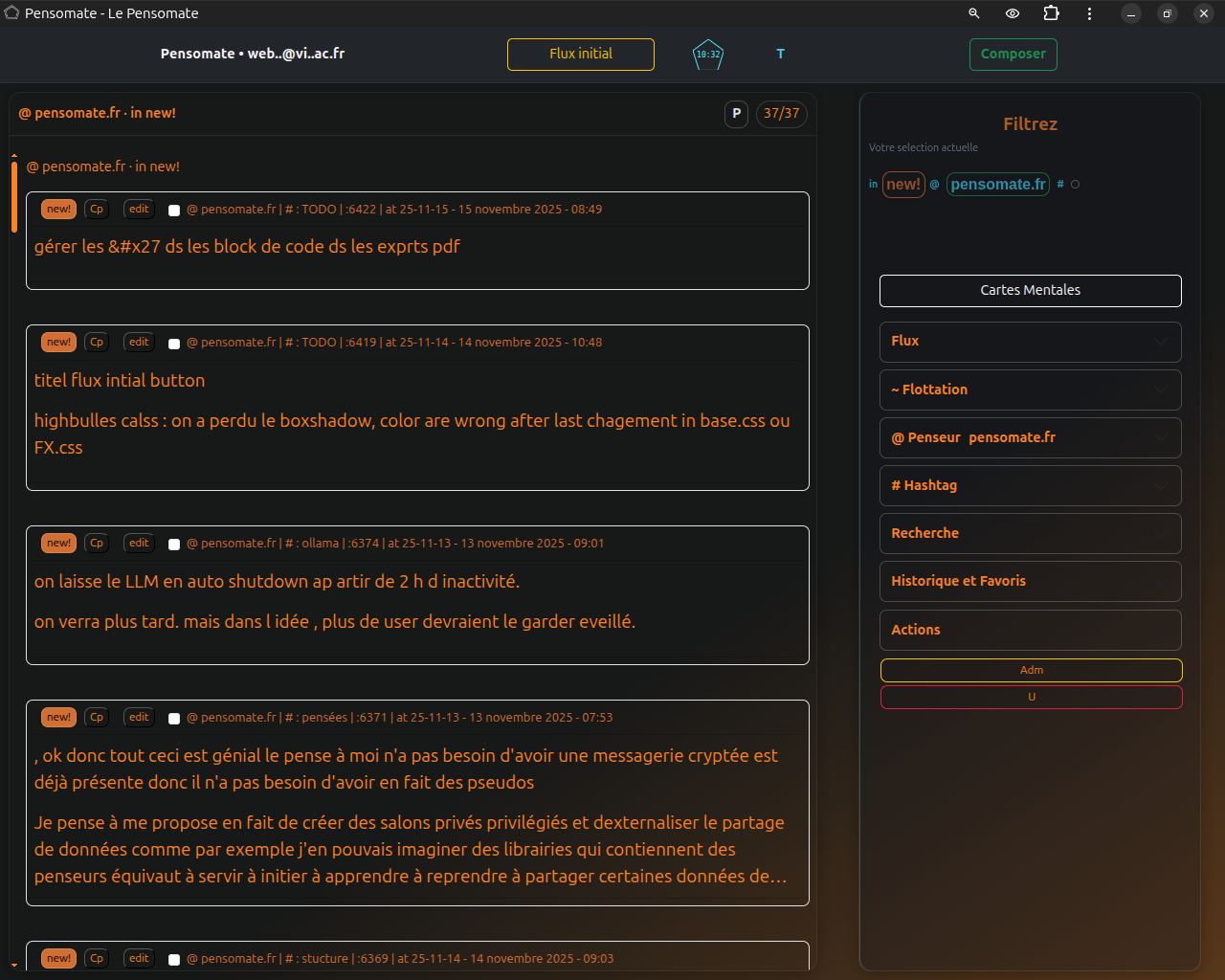
Task: Tick the checkbox on TODO note 6422
Action: pos(174,211)
